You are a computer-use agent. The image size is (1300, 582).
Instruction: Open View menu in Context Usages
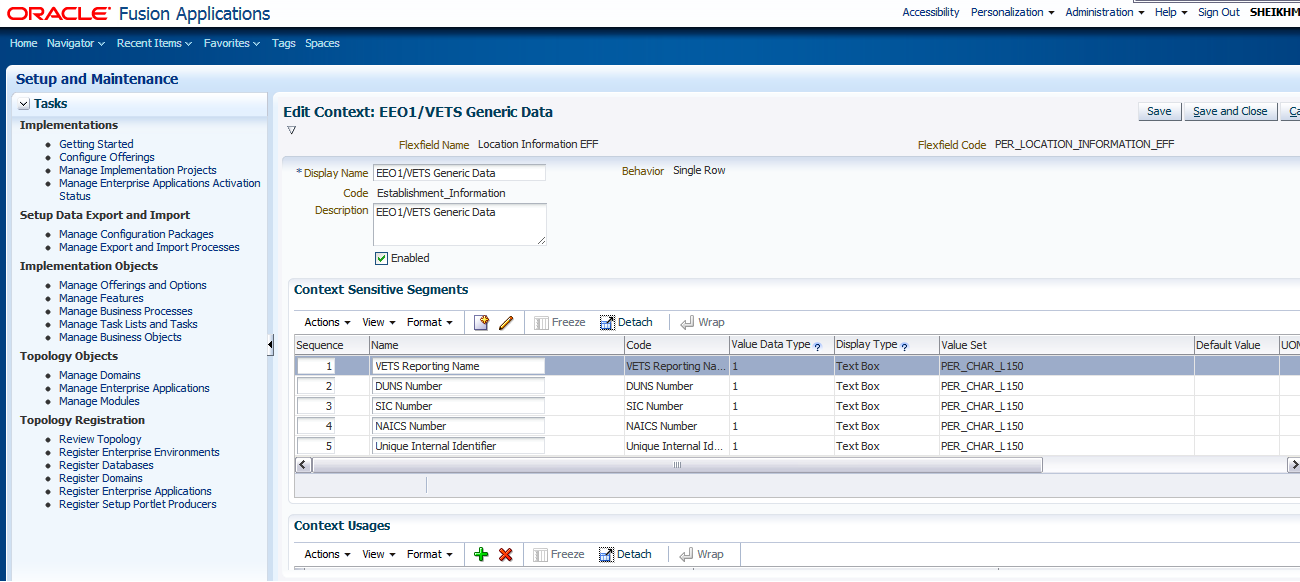[379, 554]
